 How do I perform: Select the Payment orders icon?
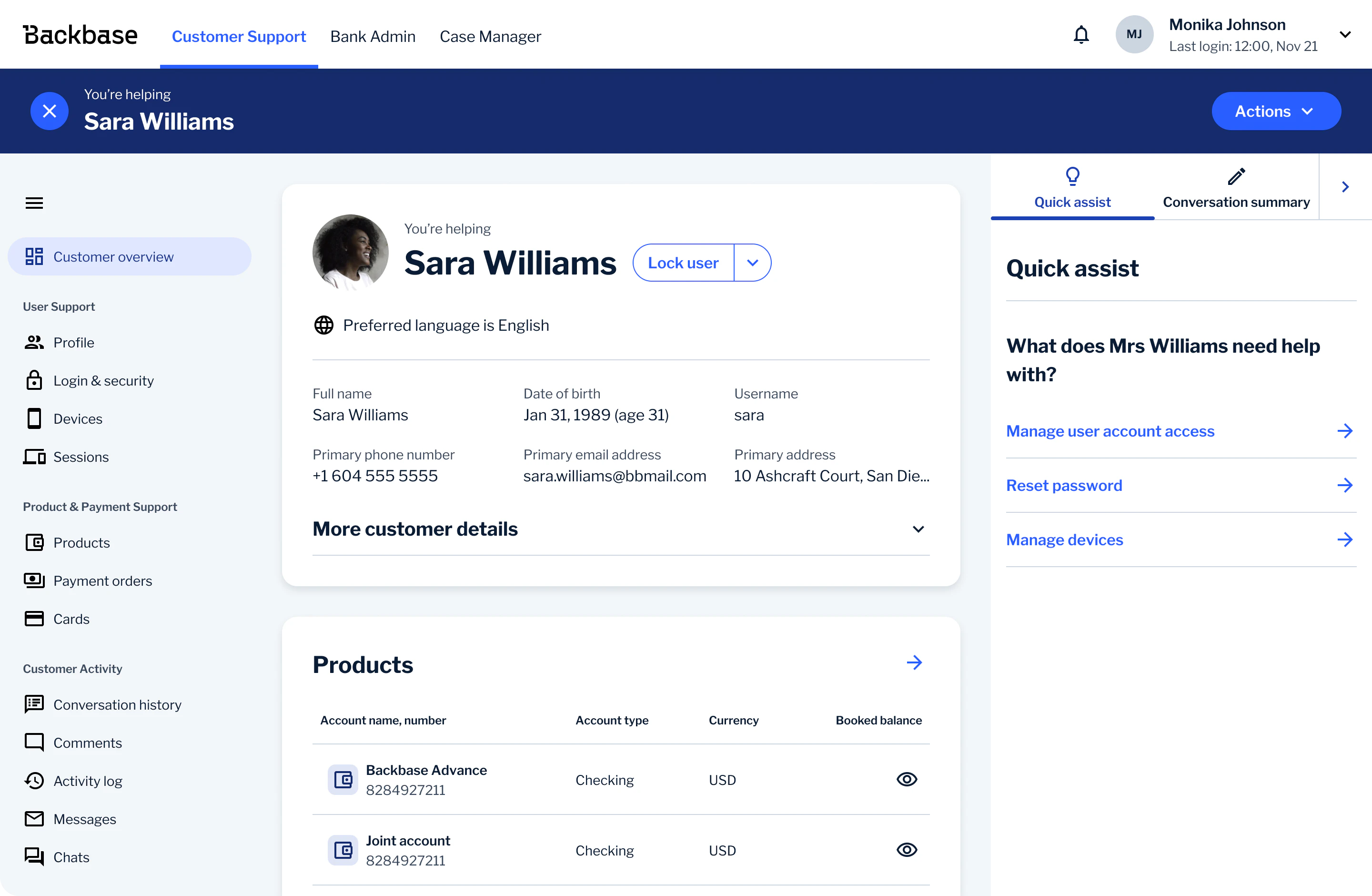point(33,580)
